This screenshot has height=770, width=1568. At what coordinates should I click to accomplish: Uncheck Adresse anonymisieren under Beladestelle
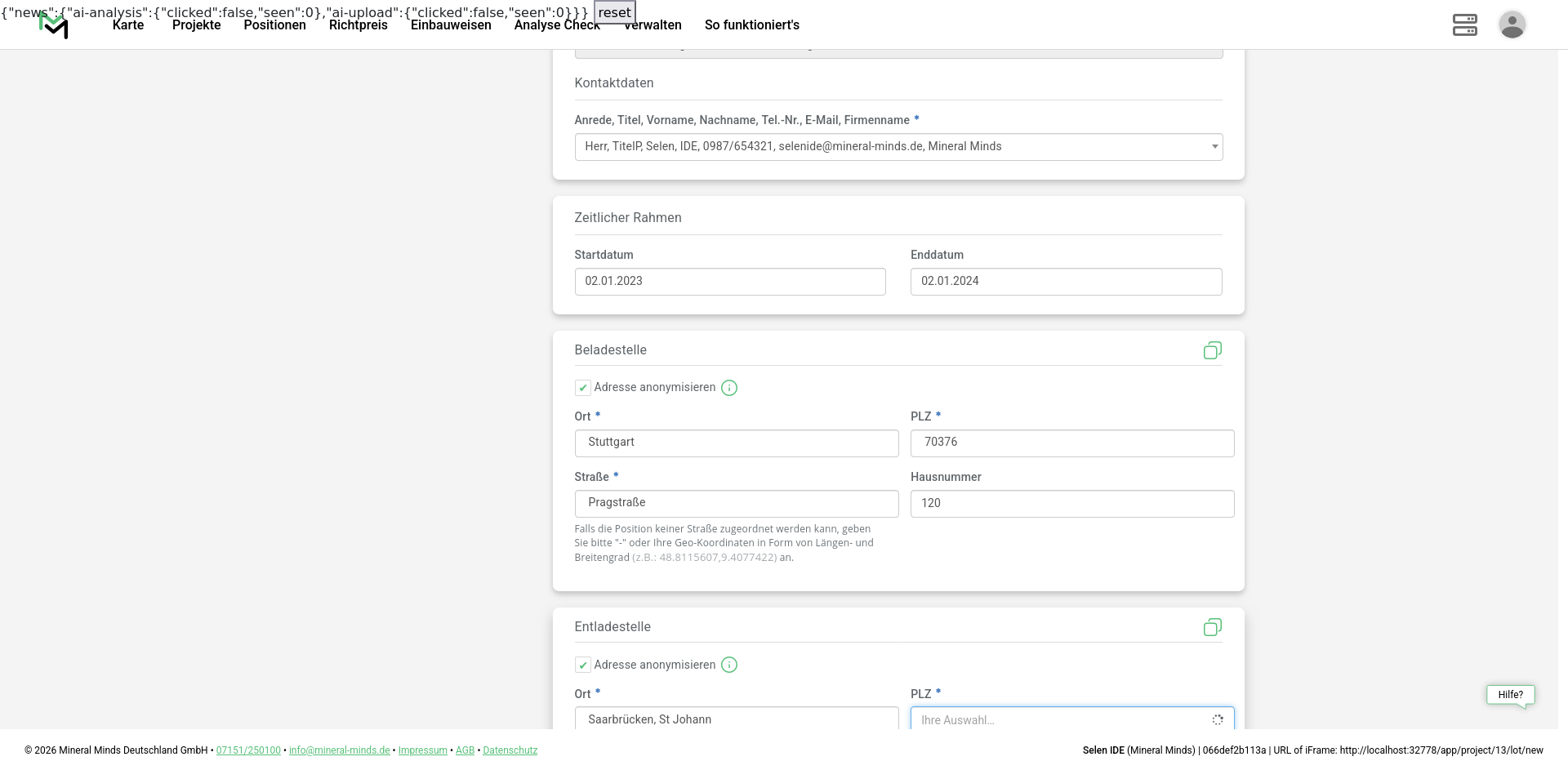[583, 388]
